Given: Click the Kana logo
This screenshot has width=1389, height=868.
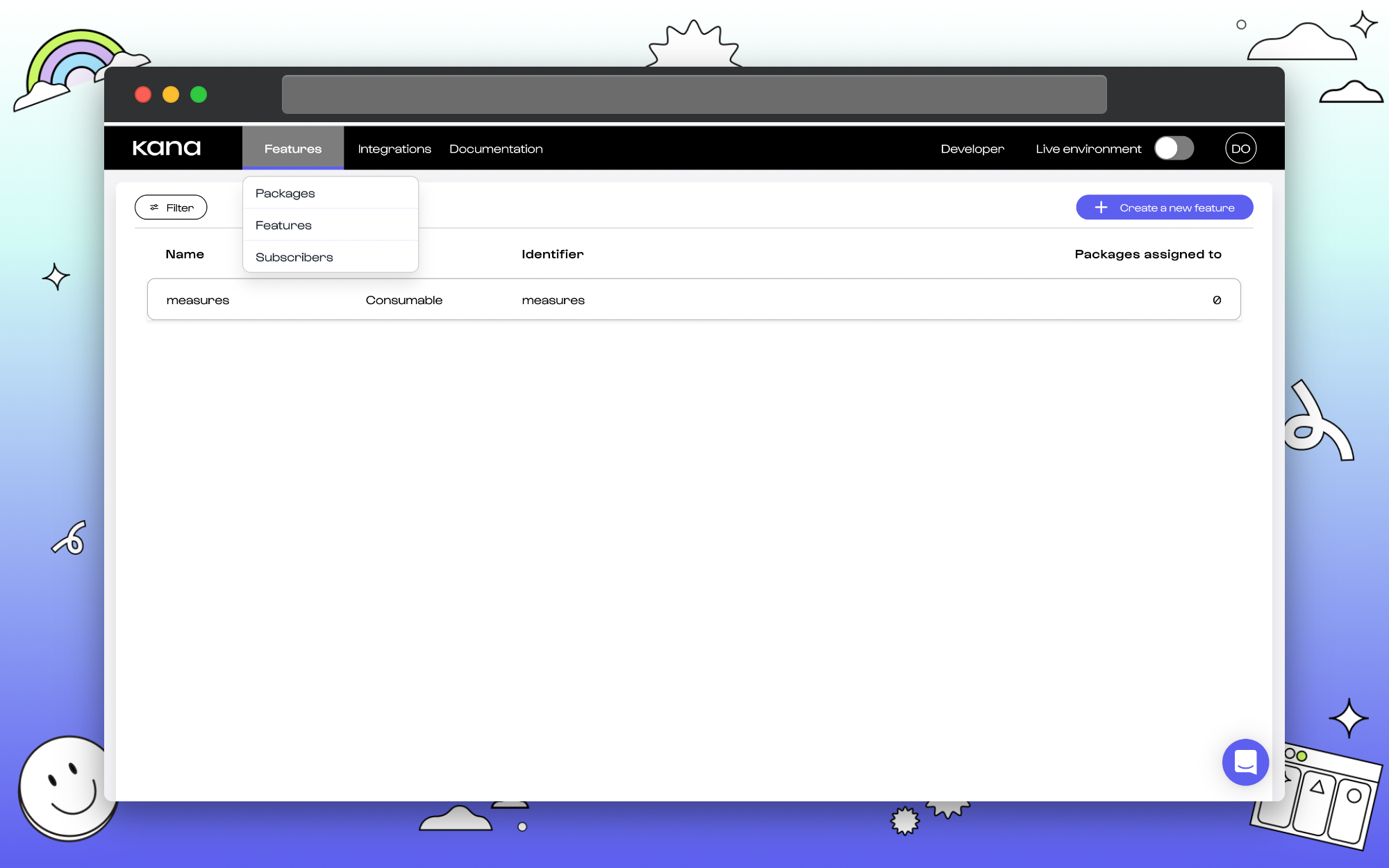Looking at the screenshot, I should click(167, 148).
